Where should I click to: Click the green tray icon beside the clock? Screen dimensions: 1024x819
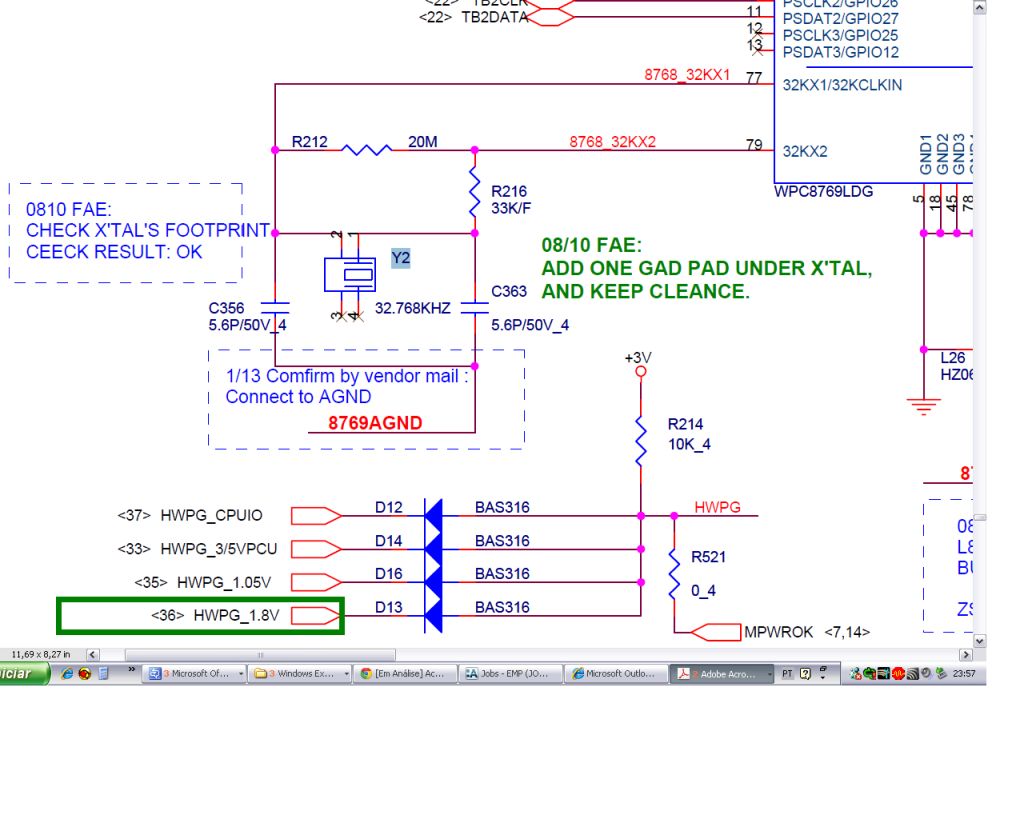(941, 673)
